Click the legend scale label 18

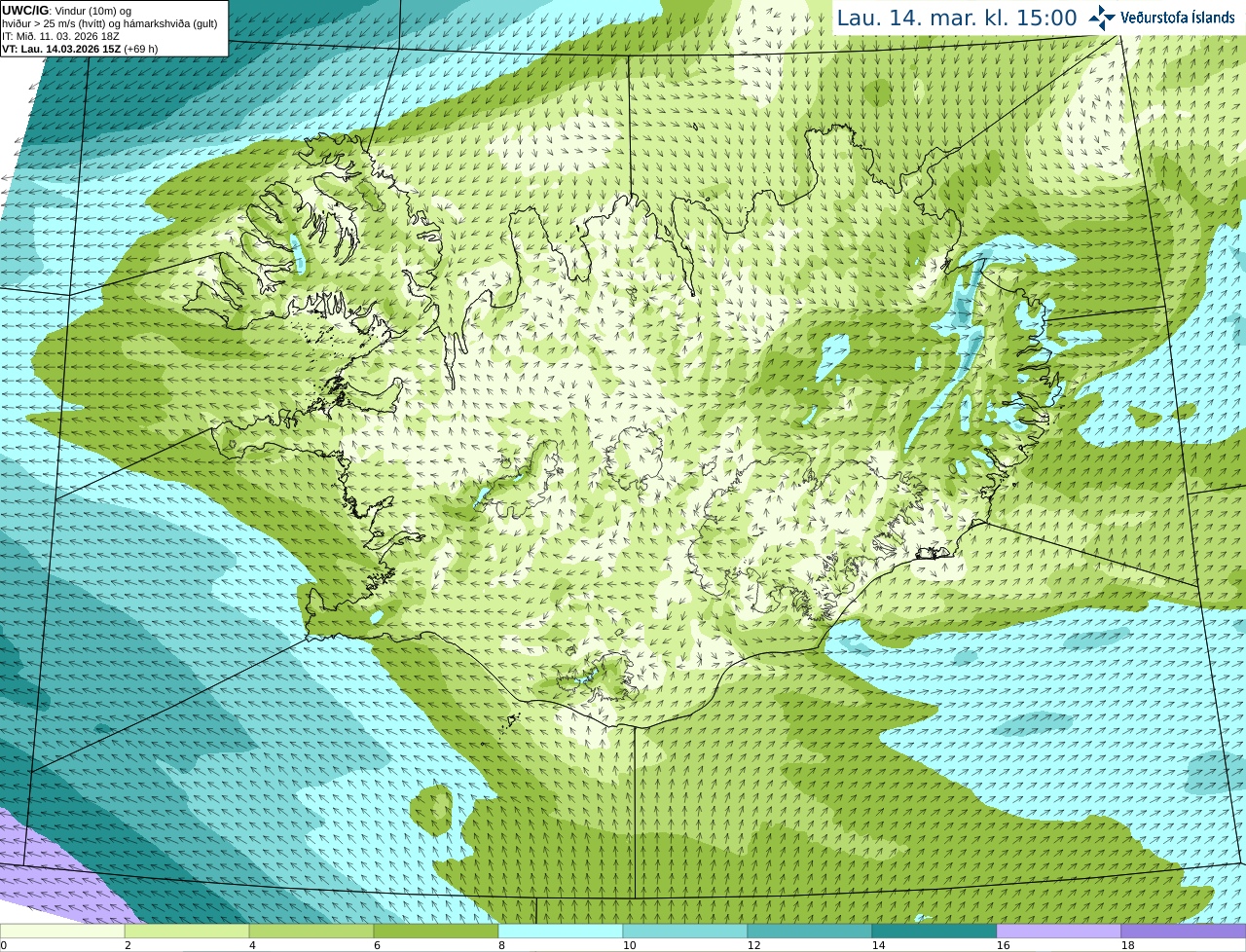pos(1127,945)
